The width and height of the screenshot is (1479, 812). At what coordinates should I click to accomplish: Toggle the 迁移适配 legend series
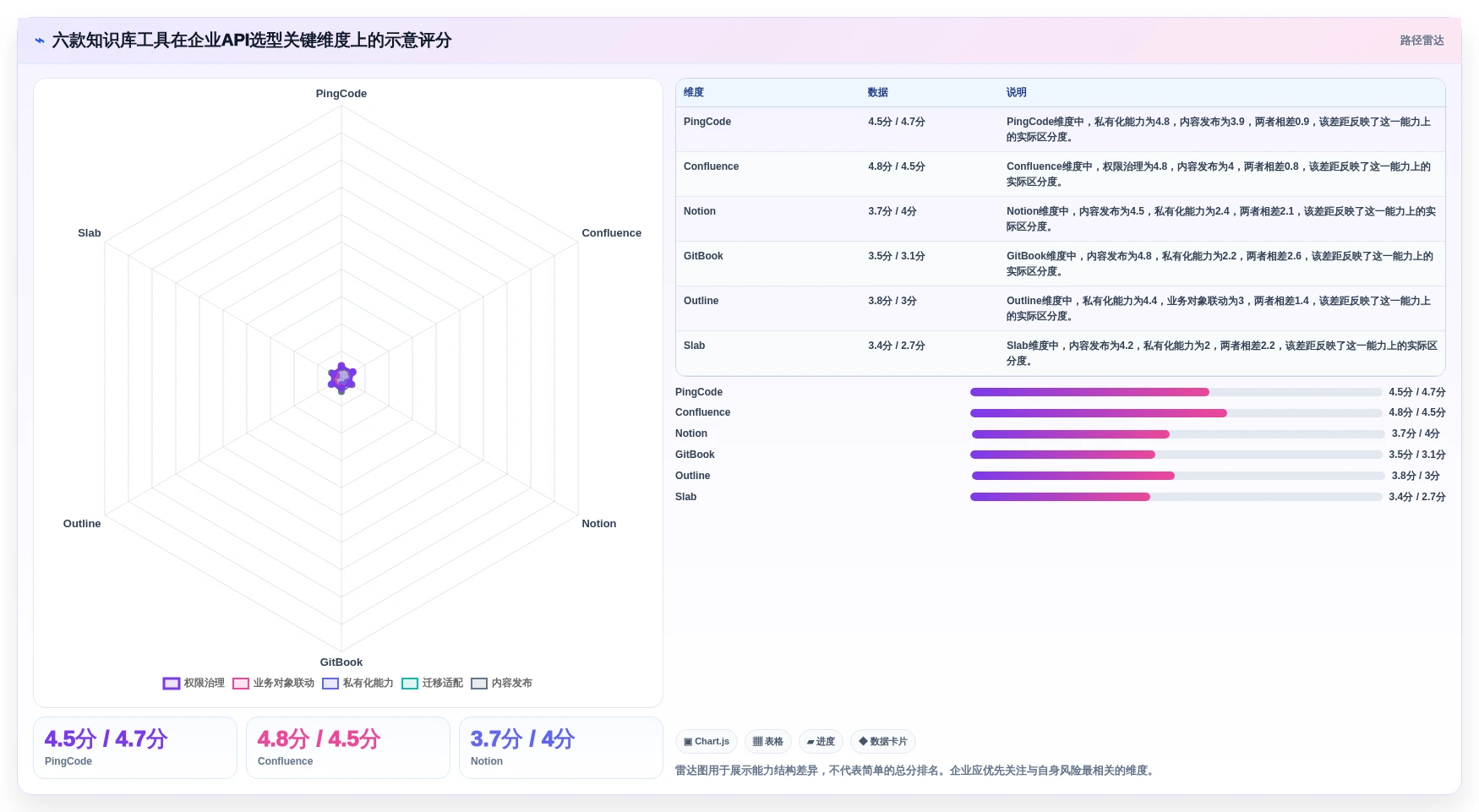pos(432,683)
